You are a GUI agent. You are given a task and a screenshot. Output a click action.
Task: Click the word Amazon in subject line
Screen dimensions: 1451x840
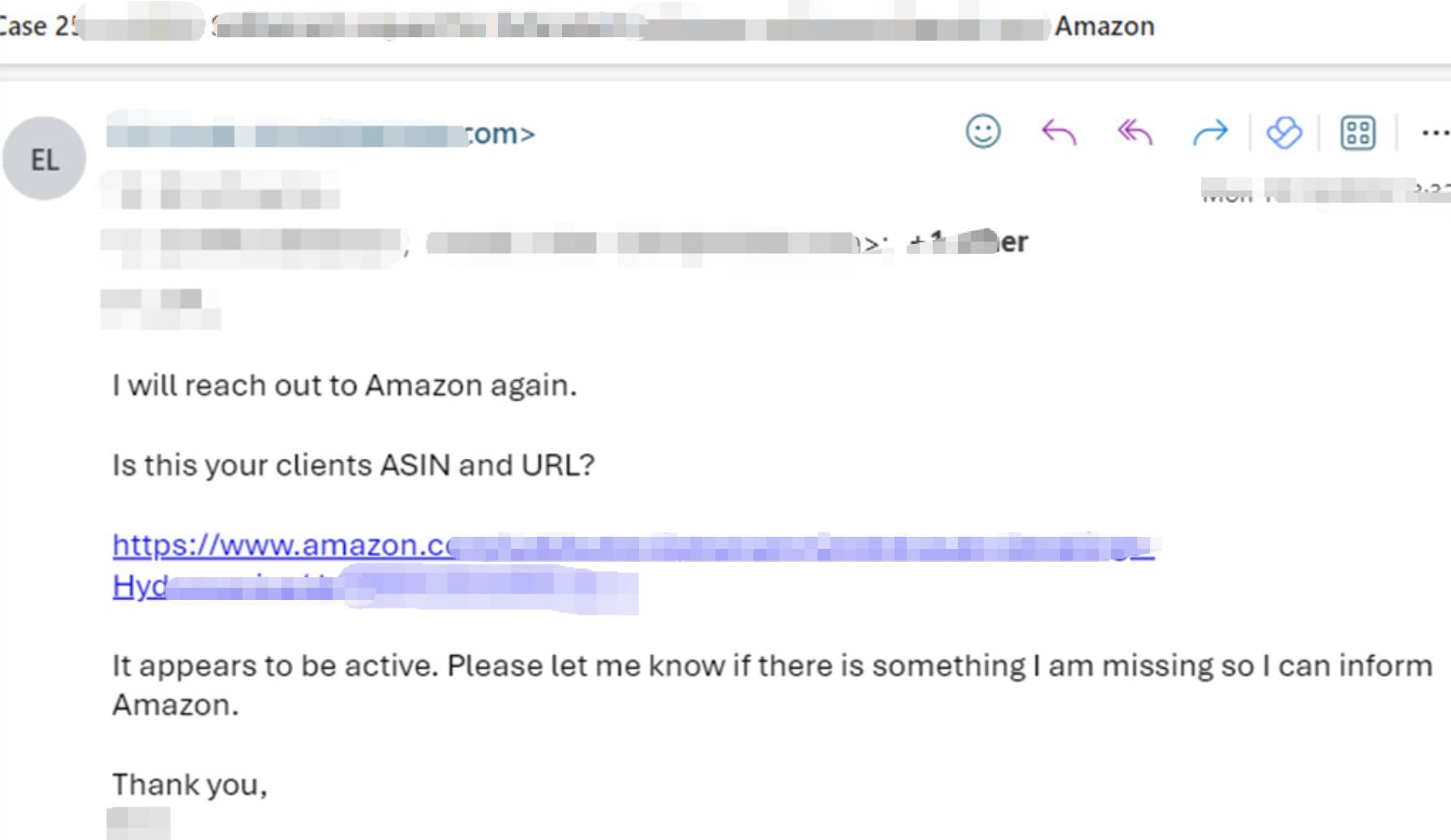point(1104,27)
